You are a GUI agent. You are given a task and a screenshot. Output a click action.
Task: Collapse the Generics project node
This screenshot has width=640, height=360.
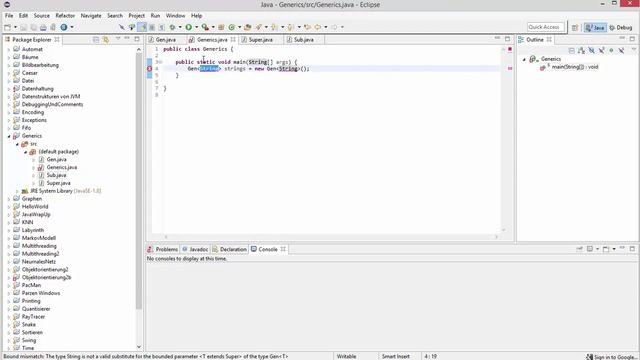coord(9,136)
